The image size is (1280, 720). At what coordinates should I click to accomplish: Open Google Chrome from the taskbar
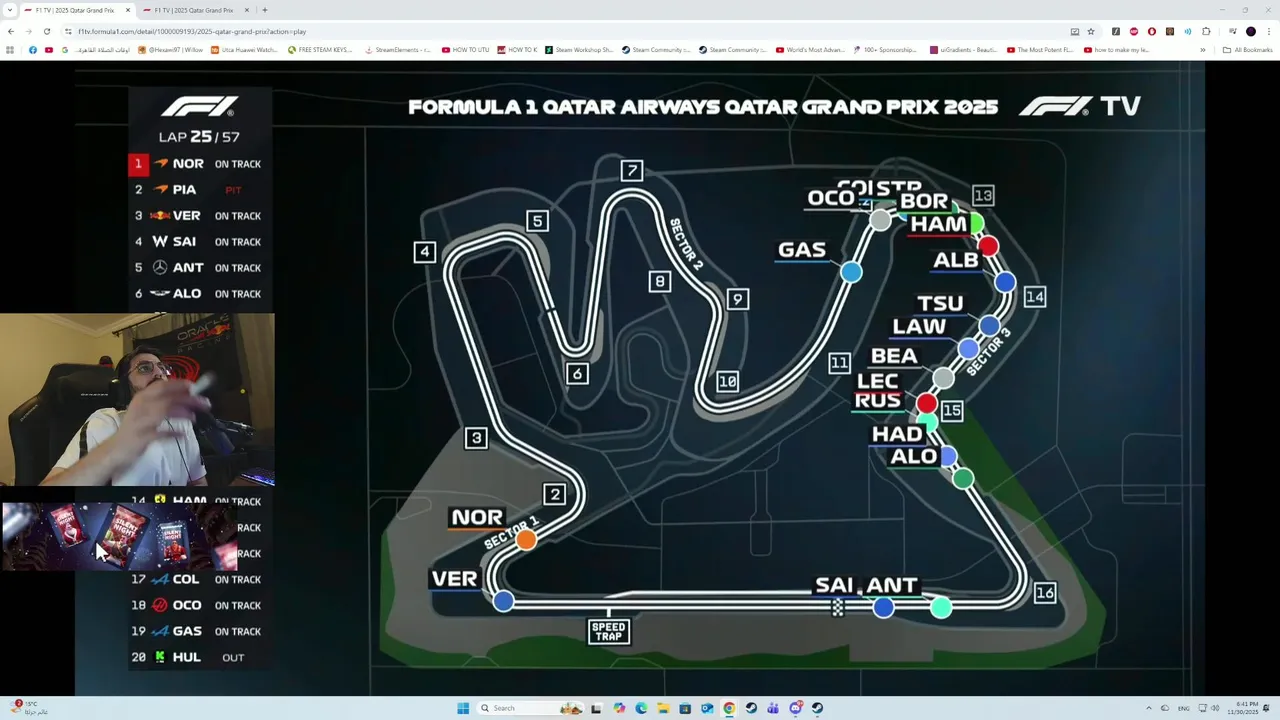pyautogui.click(x=729, y=708)
